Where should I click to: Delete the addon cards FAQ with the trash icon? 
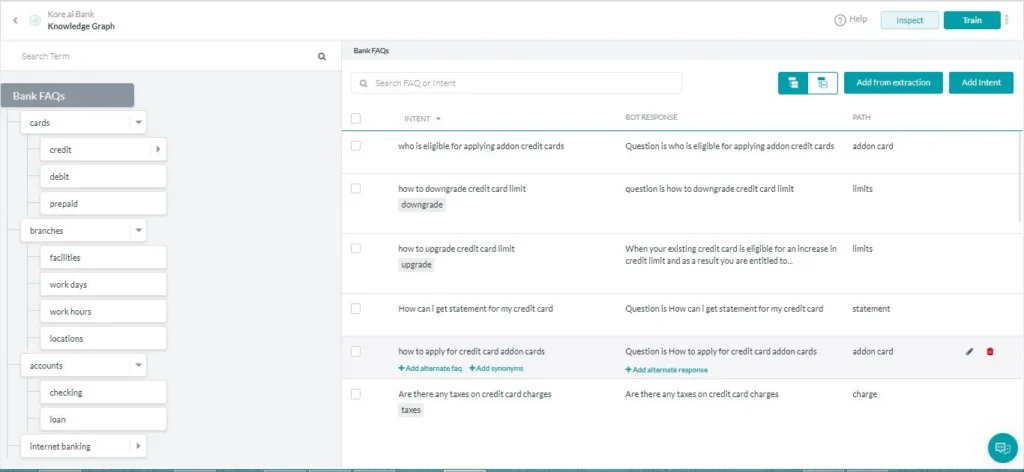coord(990,352)
